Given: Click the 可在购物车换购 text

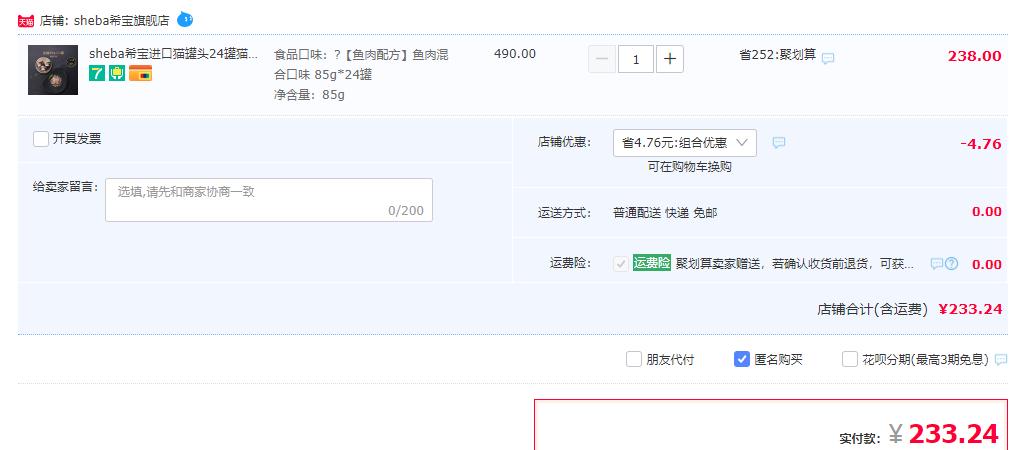Looking at the screenshot, I should point(689,167).
